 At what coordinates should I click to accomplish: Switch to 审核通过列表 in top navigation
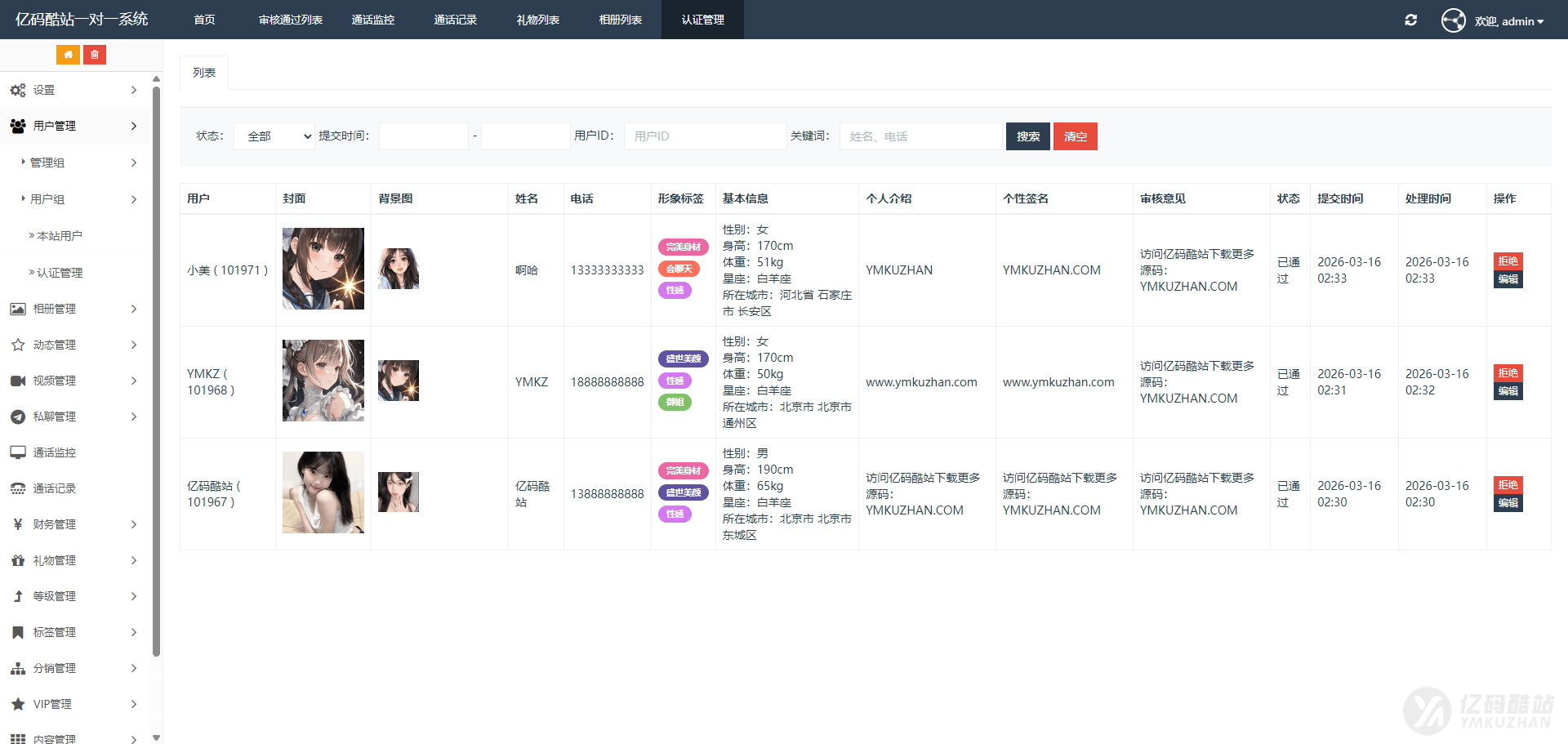point(290,20)
